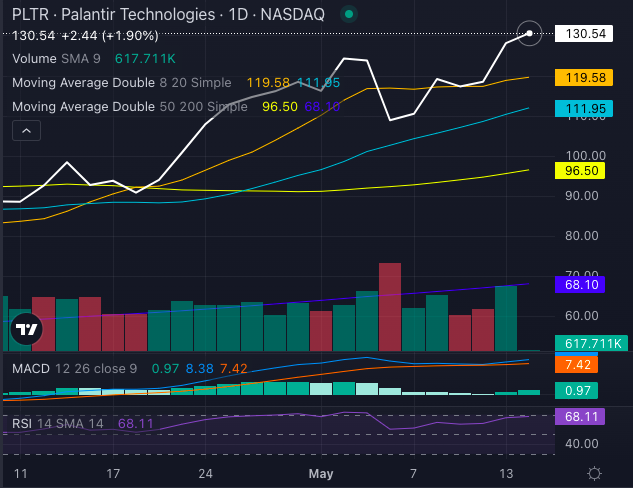Click the cyan 111.95 price axis tag
The image size is (633, 488).
[x=584, y=108]
